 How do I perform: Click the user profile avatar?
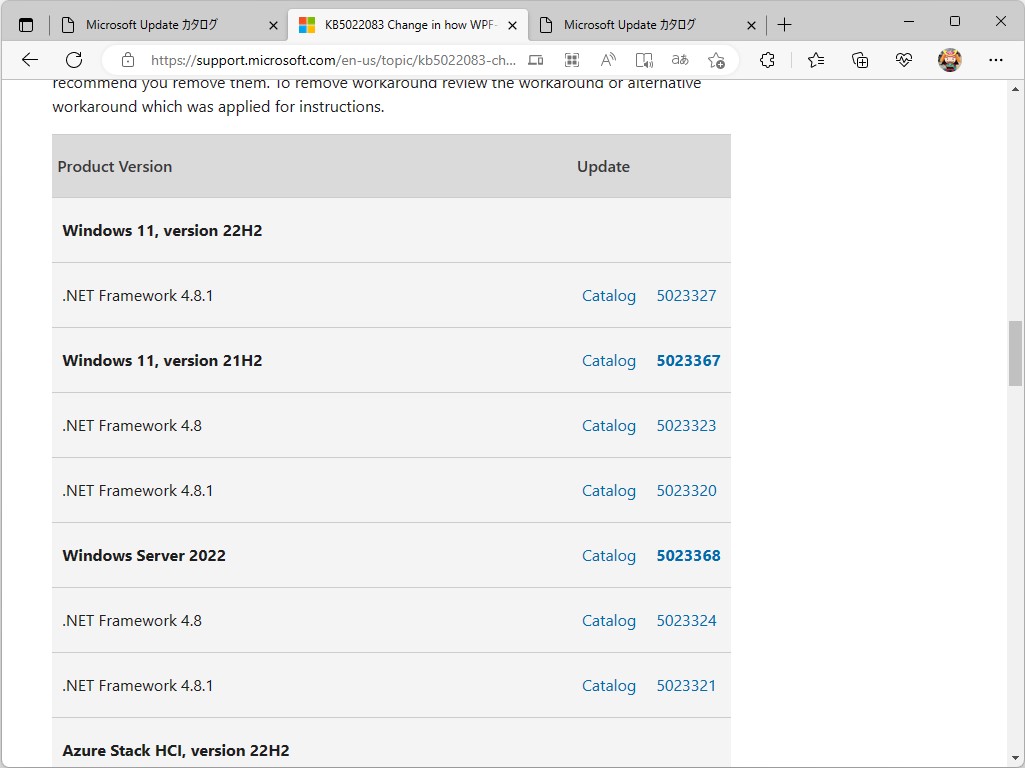pyautogui.click(x=949, y=60)
